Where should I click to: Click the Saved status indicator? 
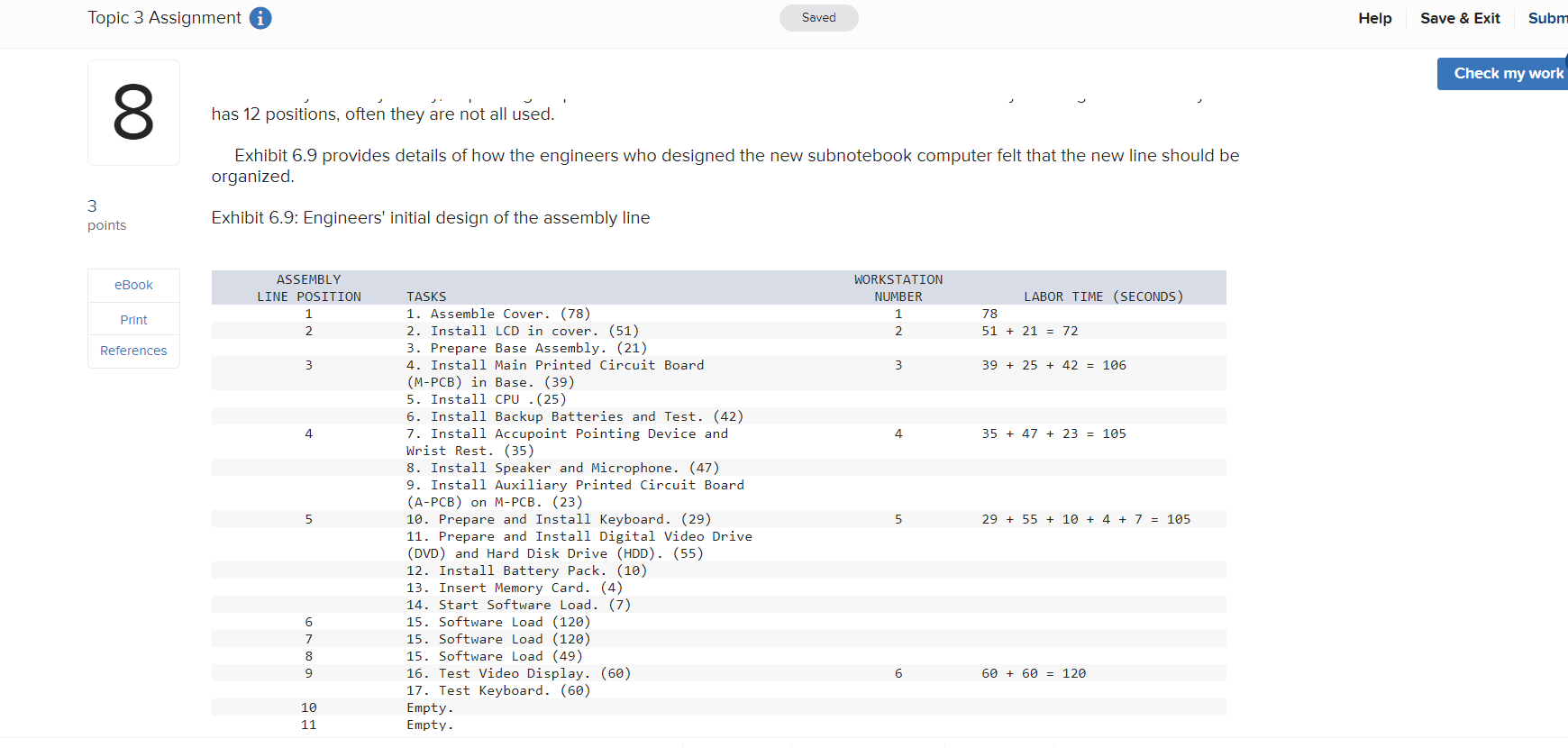click(x=818, y=18)
